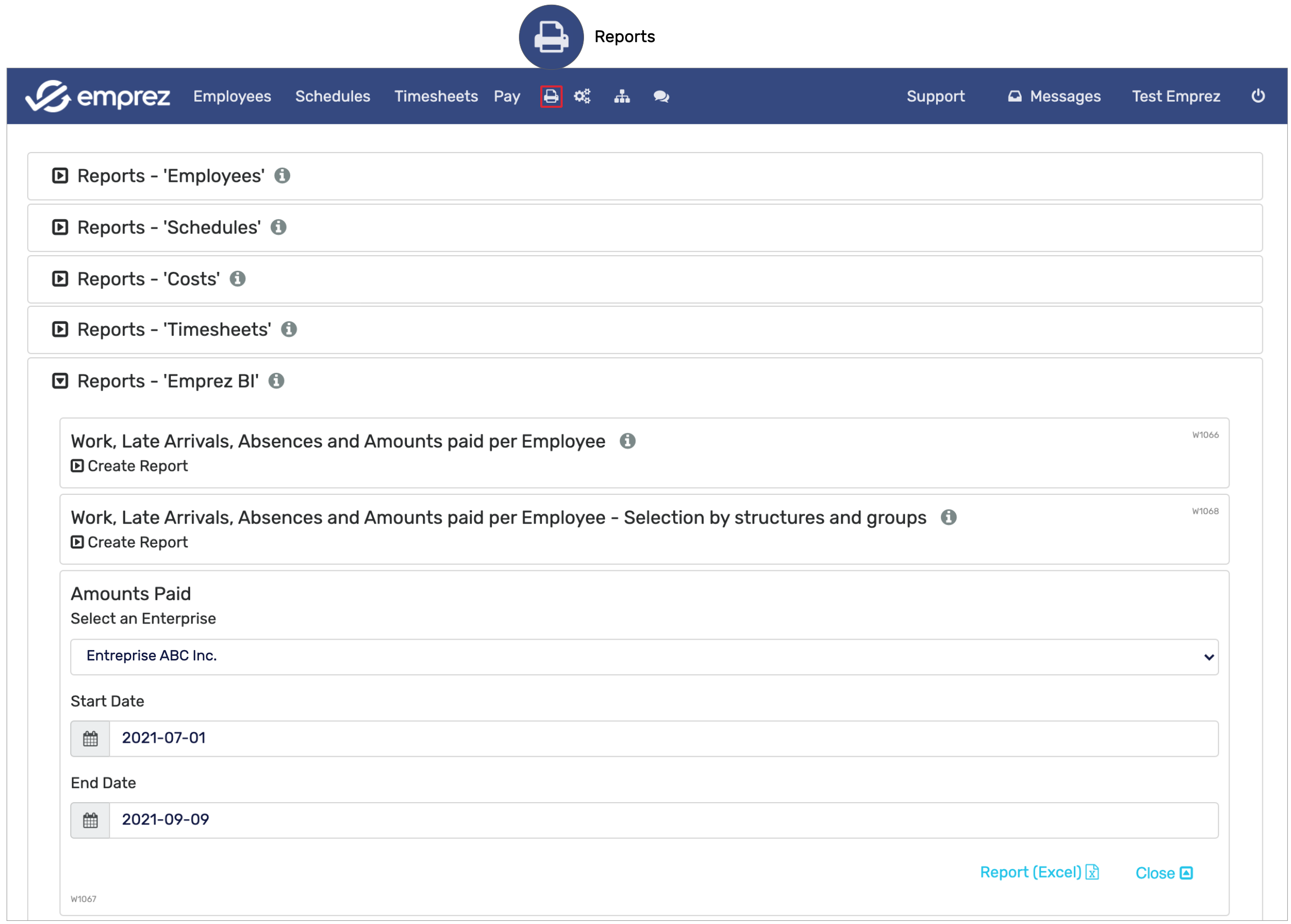
Task: Expand Reports 'Schedules' section
Action: pyautogui.click(x=60, y=228)
